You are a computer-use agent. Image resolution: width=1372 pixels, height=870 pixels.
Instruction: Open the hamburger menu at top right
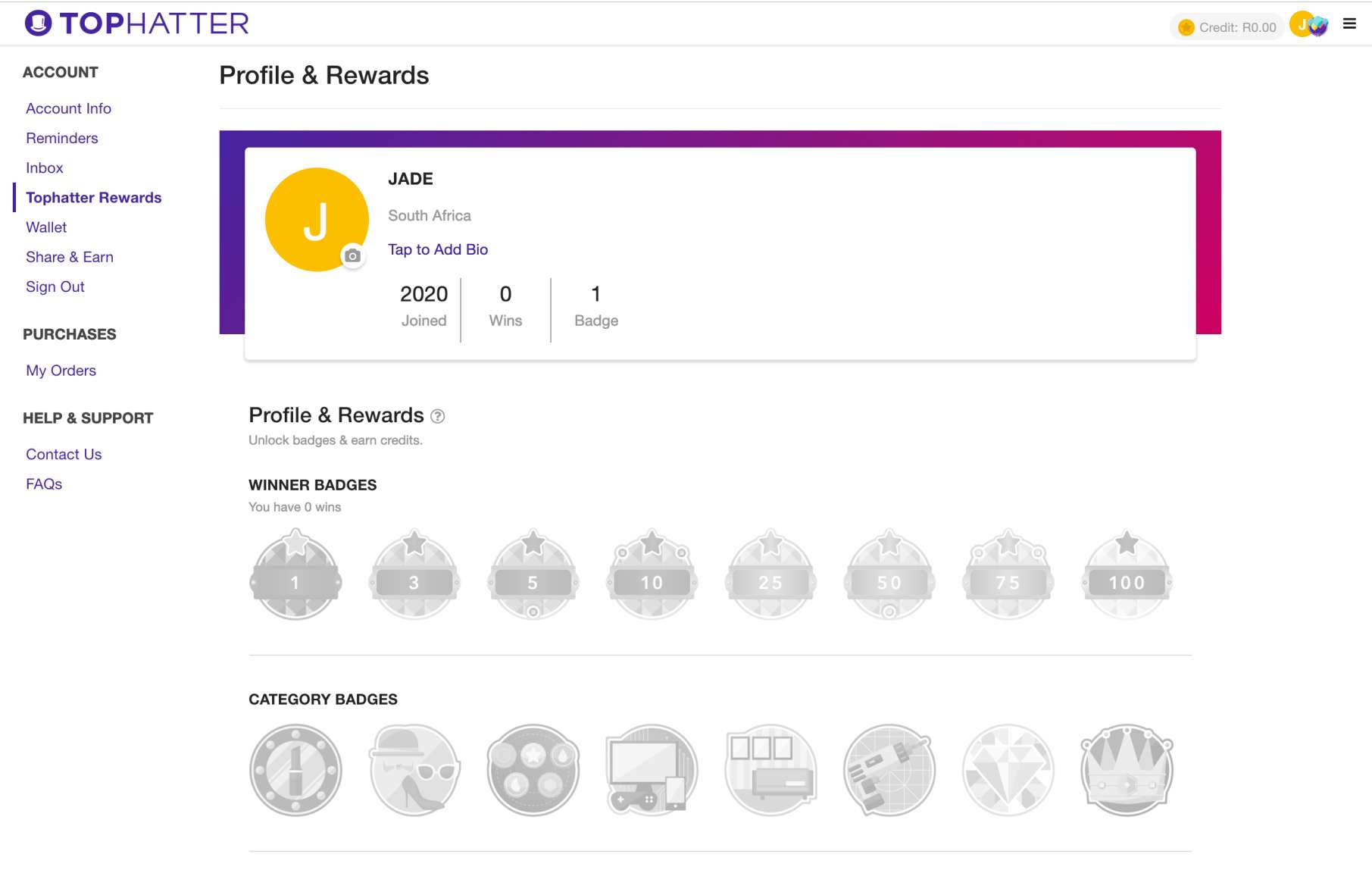(1349, 24)
